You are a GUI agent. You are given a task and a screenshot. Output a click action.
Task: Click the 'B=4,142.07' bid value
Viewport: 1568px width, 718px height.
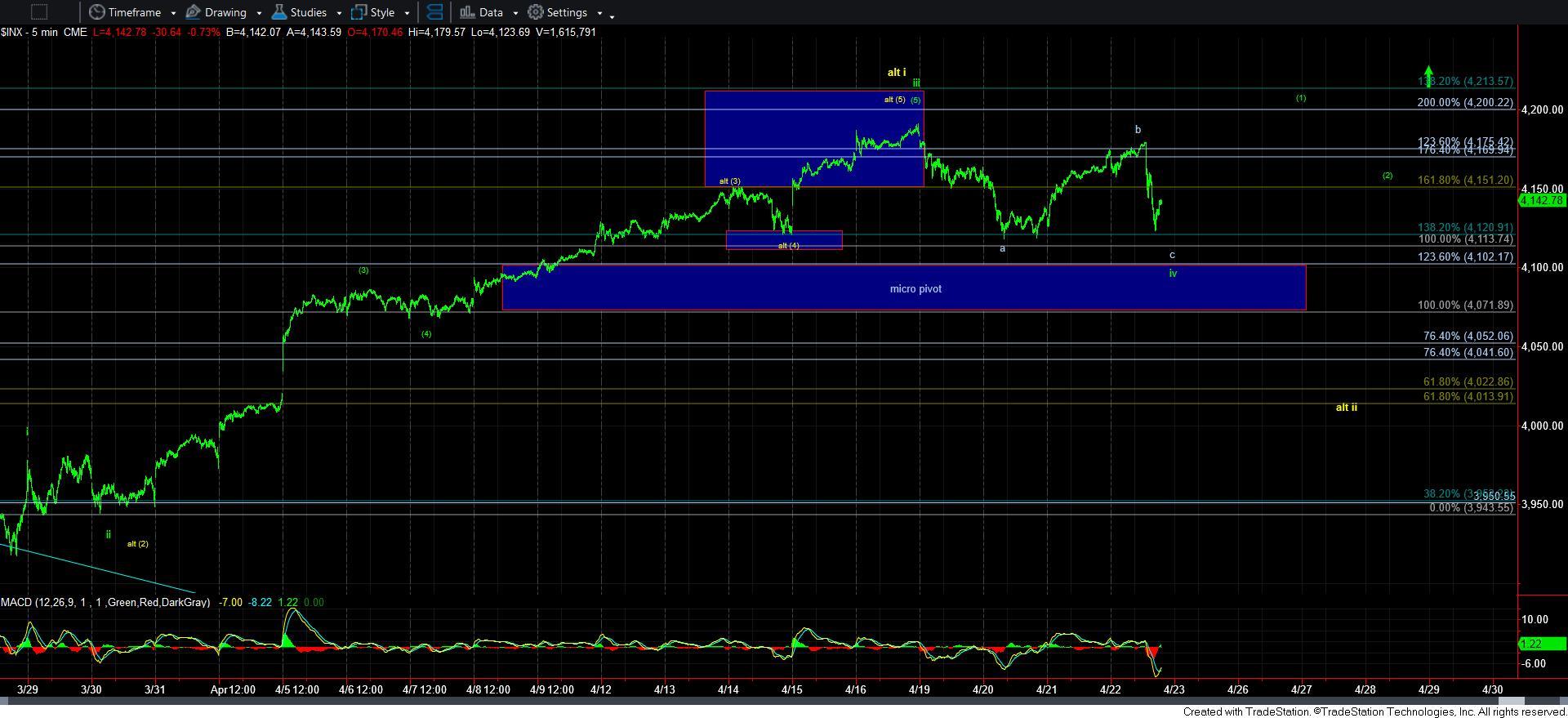(x=254, y=32)
